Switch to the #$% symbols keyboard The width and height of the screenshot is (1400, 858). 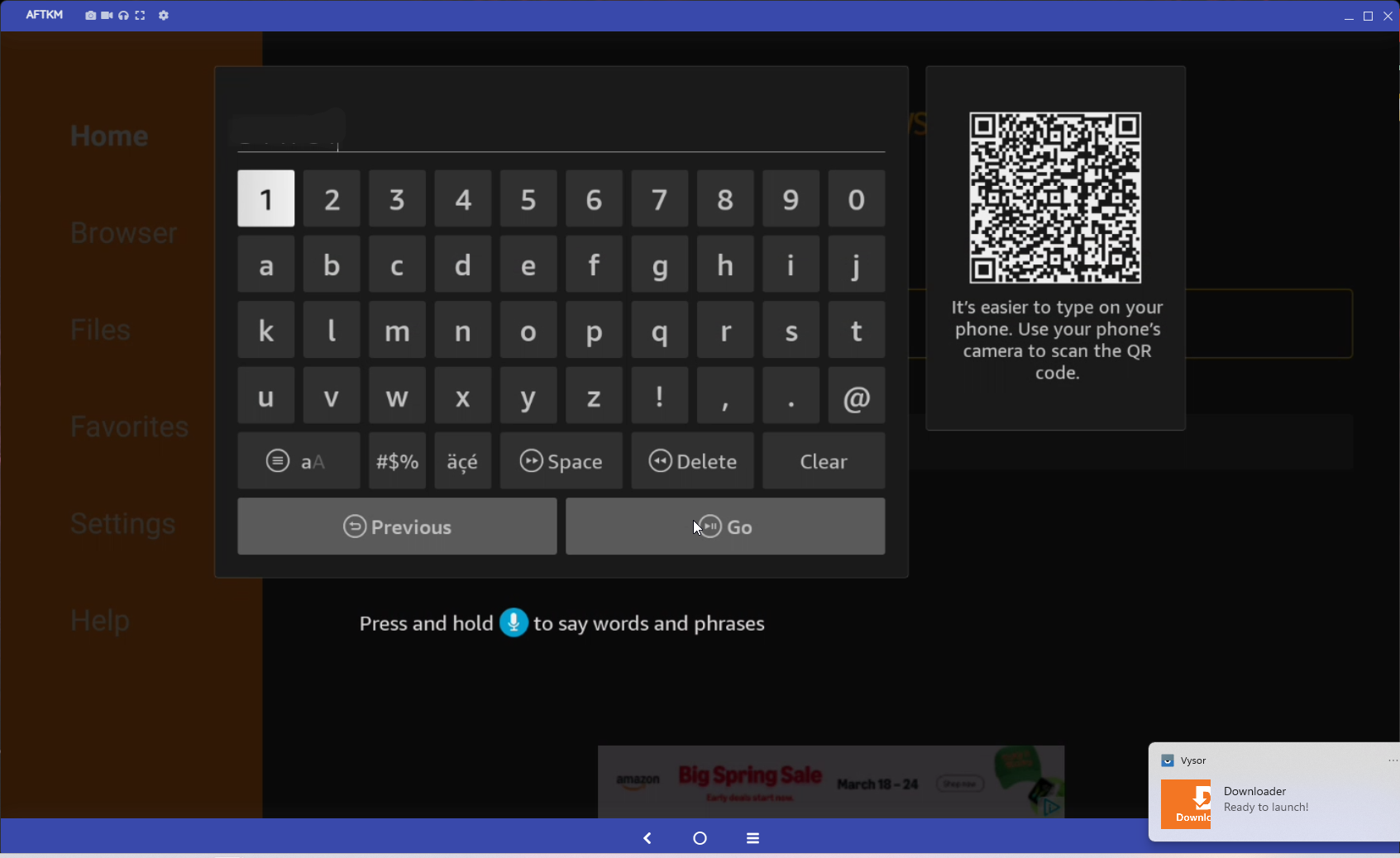click(397, 461)
